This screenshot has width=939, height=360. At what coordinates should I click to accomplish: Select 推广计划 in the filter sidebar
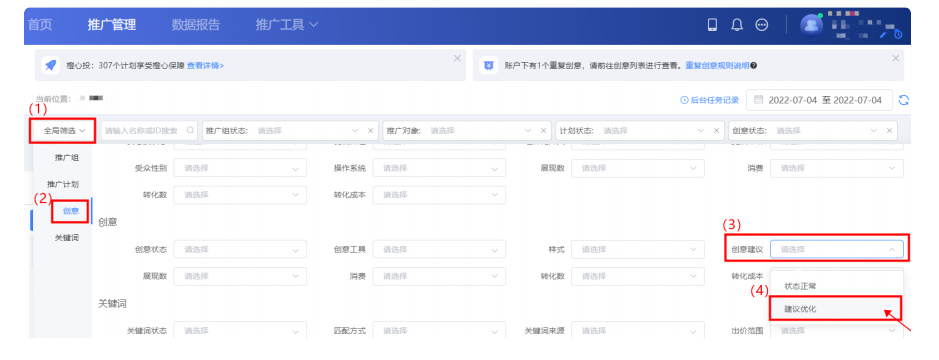tap(63, 184)
